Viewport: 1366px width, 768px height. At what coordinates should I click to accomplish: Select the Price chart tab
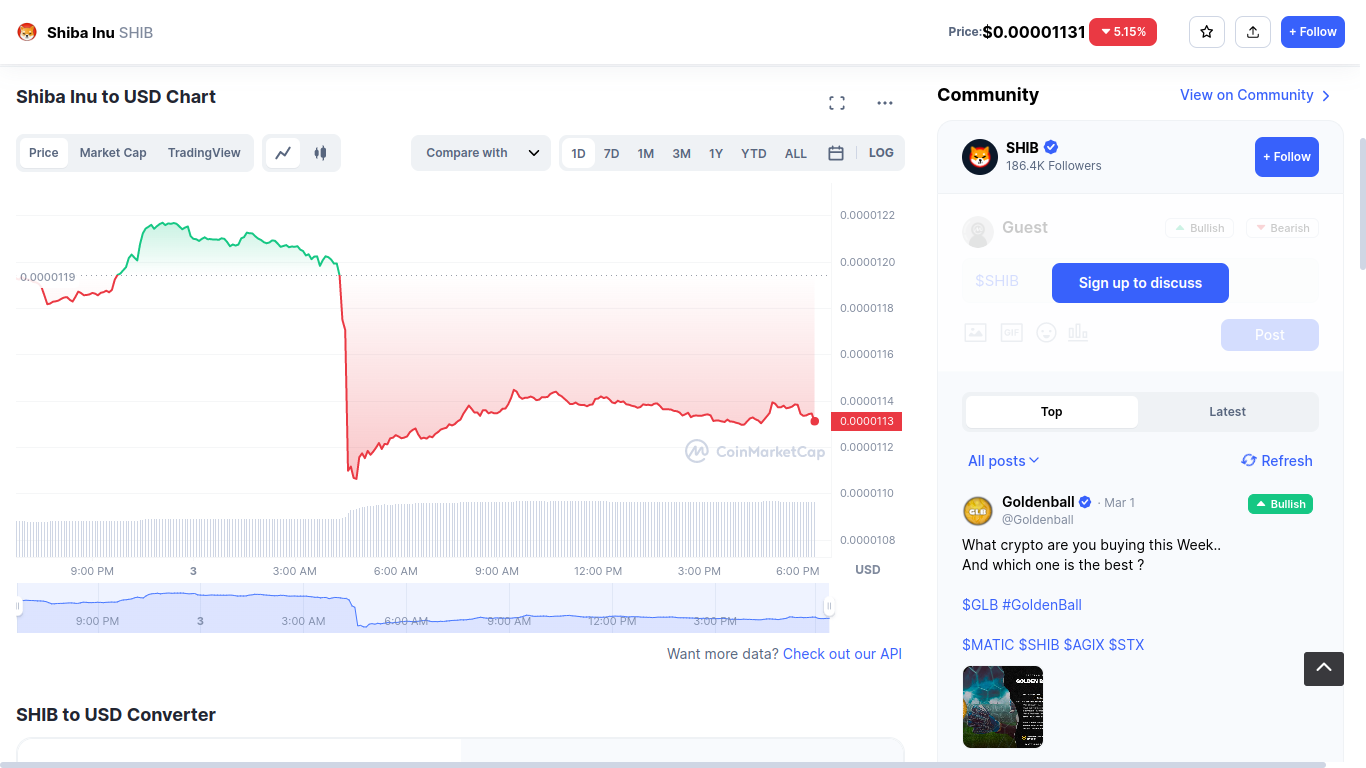(44, 153)
